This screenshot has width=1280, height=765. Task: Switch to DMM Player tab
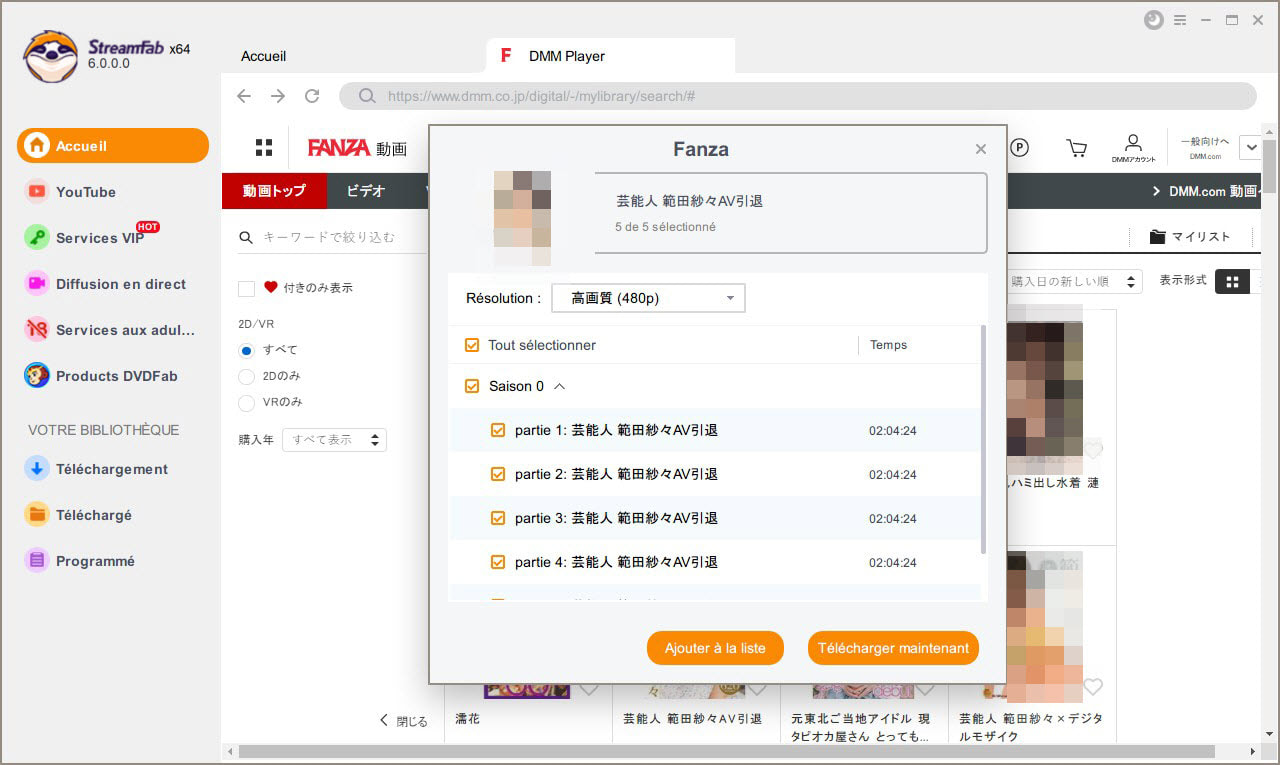[611, 56]
